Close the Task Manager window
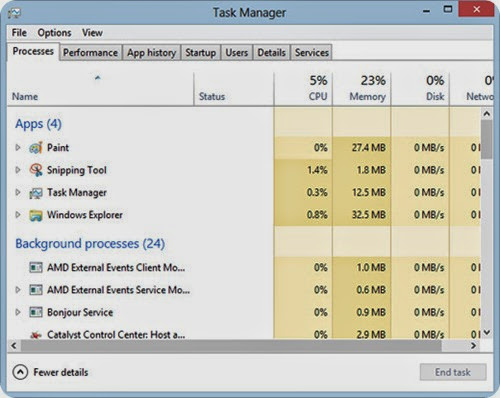The image size is (500, 398). 476,9
